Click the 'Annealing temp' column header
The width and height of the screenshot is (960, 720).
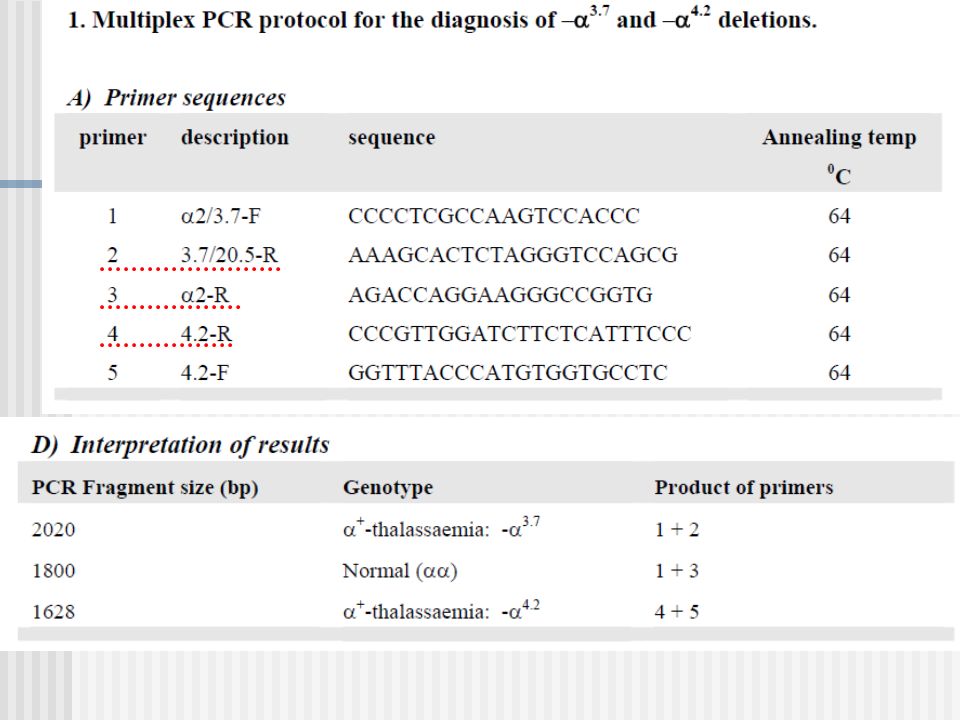click(839, 137)
